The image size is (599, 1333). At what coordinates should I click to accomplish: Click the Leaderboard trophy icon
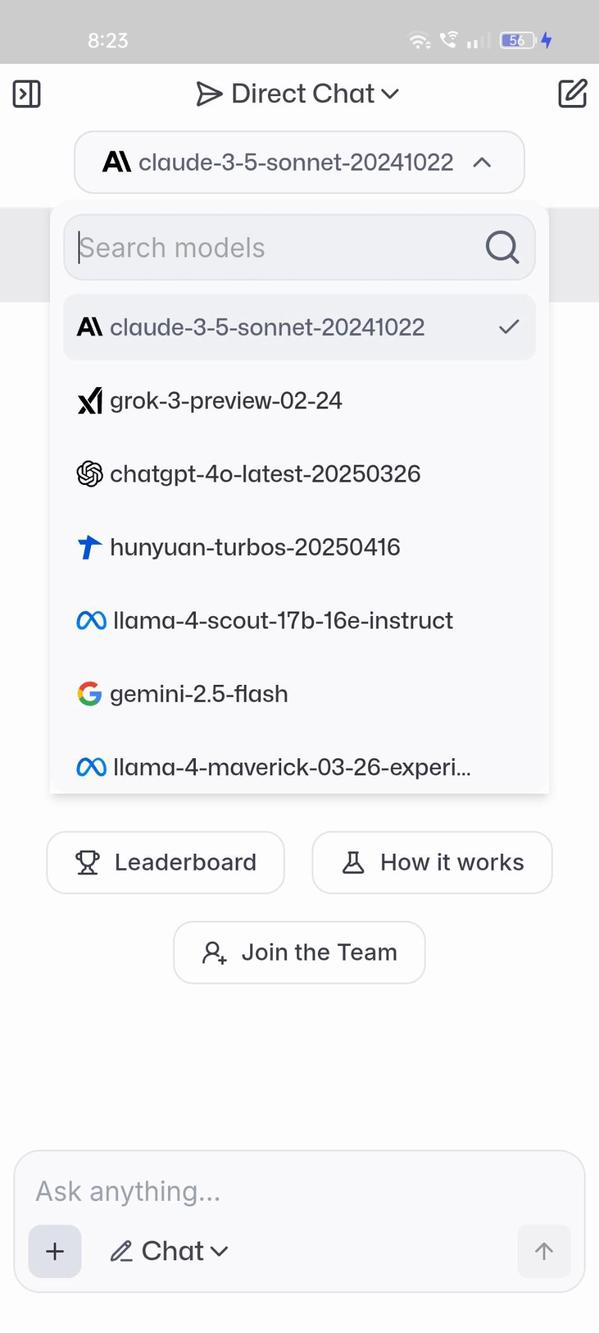click(88, 862)
